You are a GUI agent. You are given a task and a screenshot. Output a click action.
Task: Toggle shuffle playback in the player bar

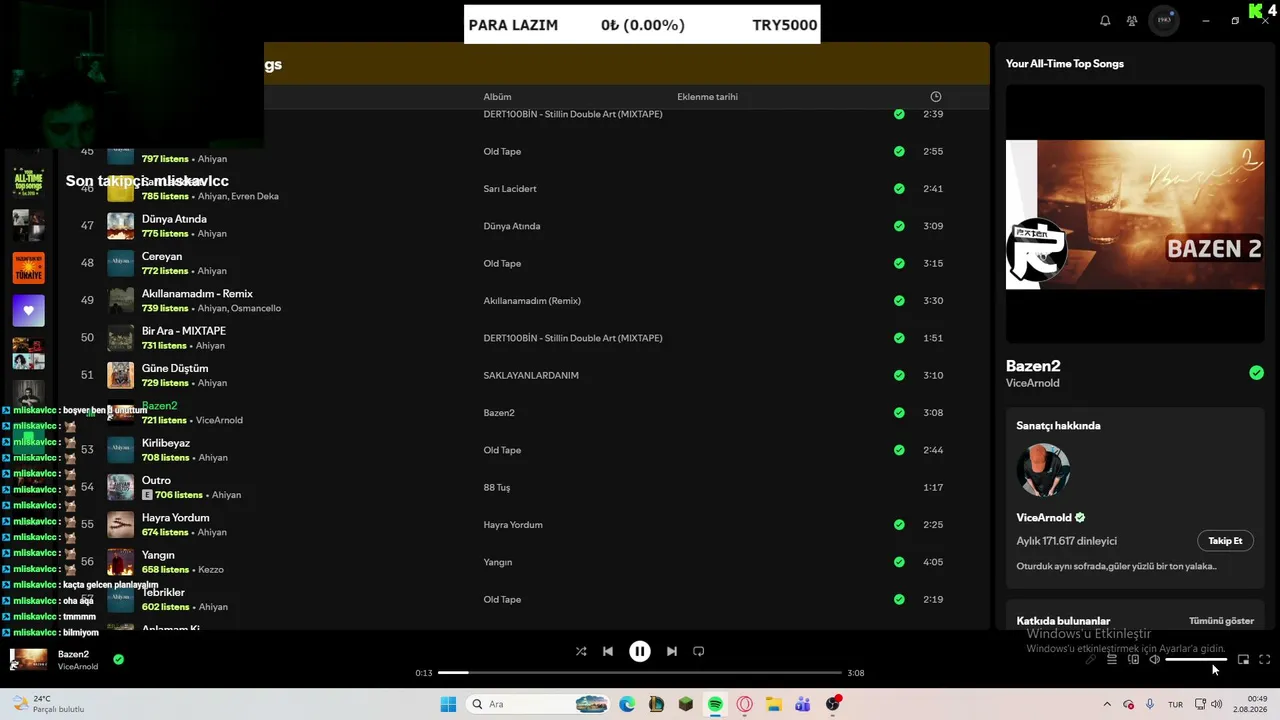(581, 651)
